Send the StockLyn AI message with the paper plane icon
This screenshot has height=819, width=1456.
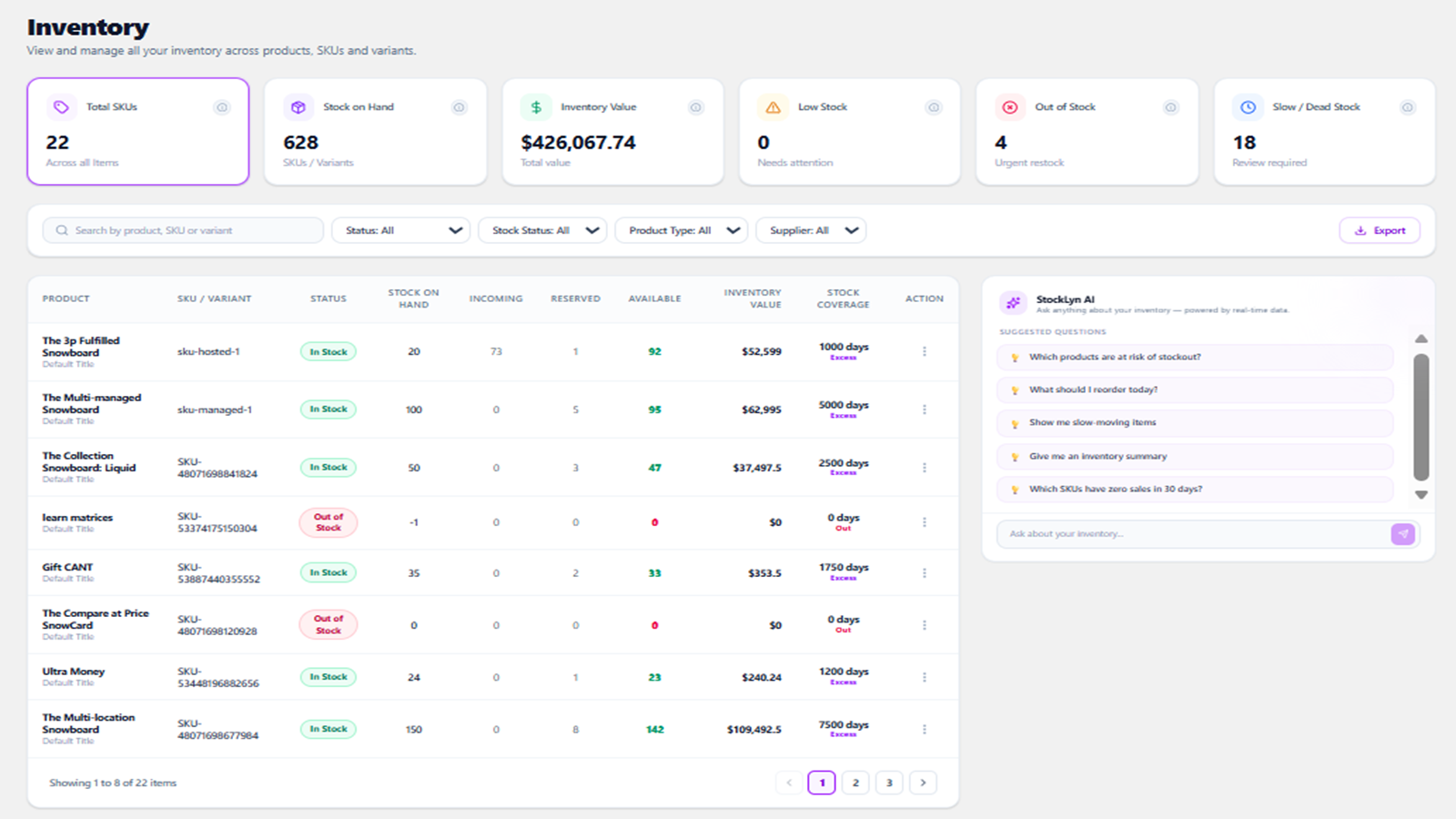pos(1403,534)
